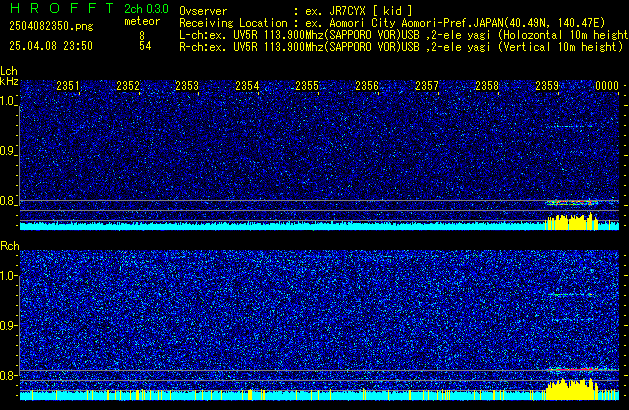Click the Ovserver line with JR7CYX
Image resolution: width=629 pixels, height=410 pixels.
pyautogui.click(x=296, y=11)
